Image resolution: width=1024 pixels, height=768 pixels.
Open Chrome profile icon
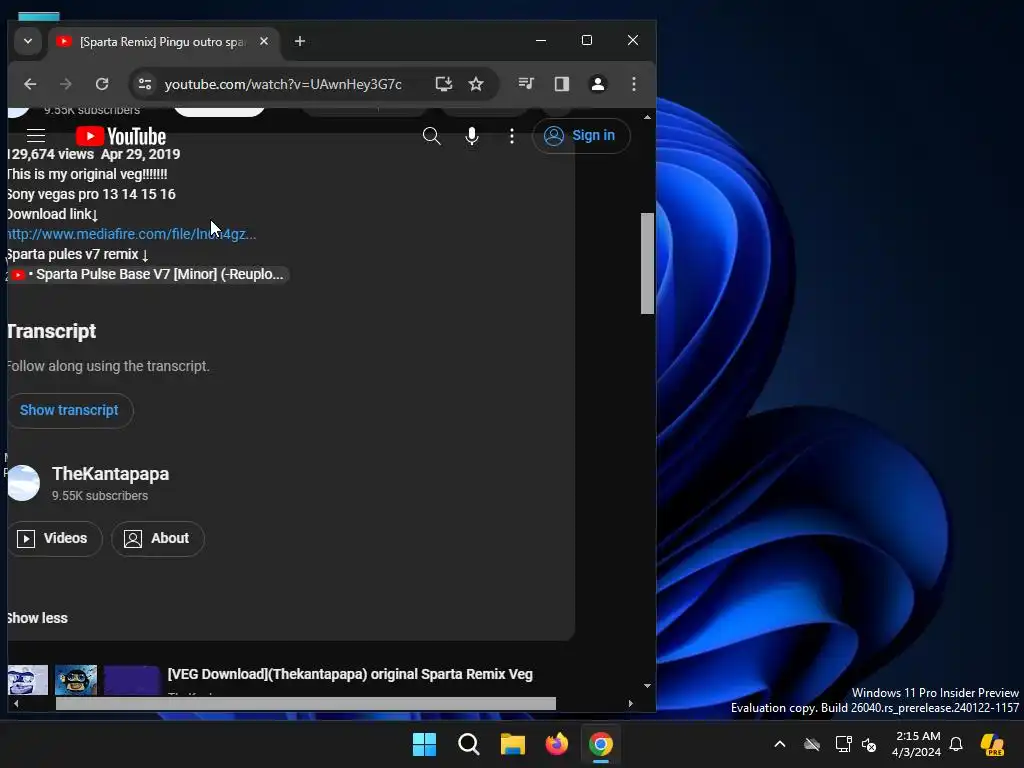point(598,84)
